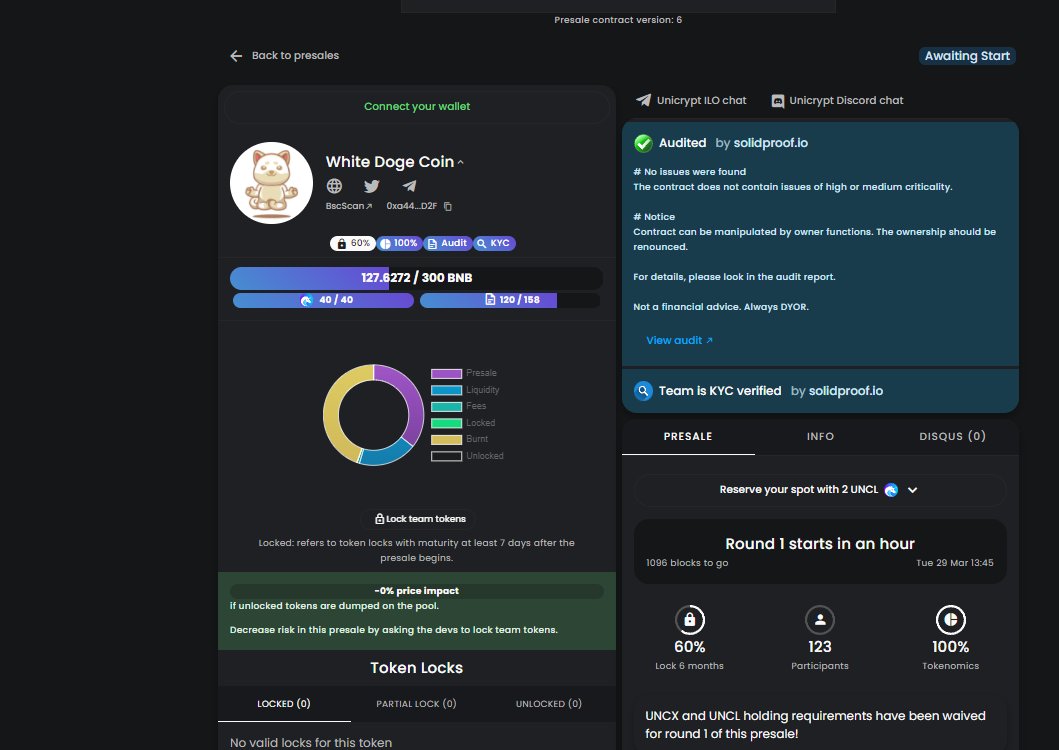
Task: Click the lock circle icon above 60%
Action: [690, 620]
